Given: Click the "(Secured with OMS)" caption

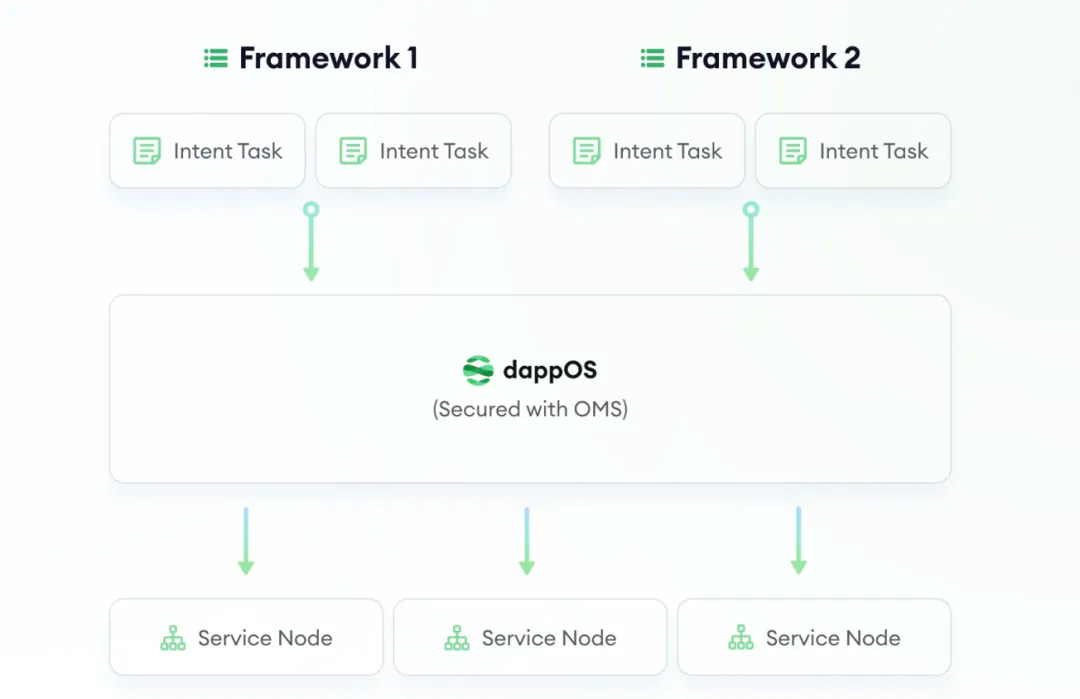Looking at the screenshot, I should [530, 409].
